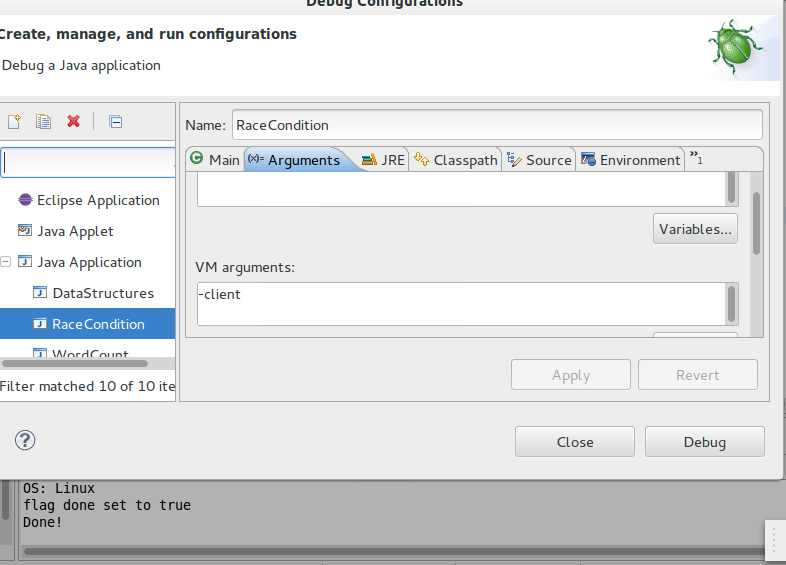Click the Apply button
The width and height of the screenshot is (786, 565).
pyautogui.click(x=571, y=375)
